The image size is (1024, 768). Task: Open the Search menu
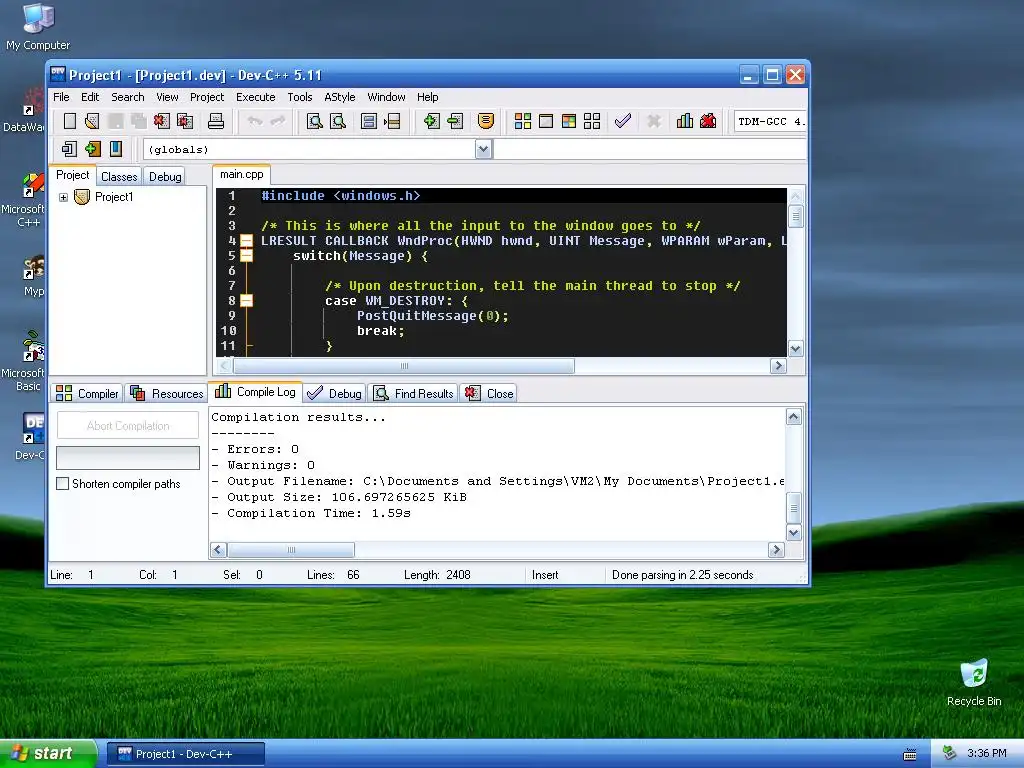point(127,97)
